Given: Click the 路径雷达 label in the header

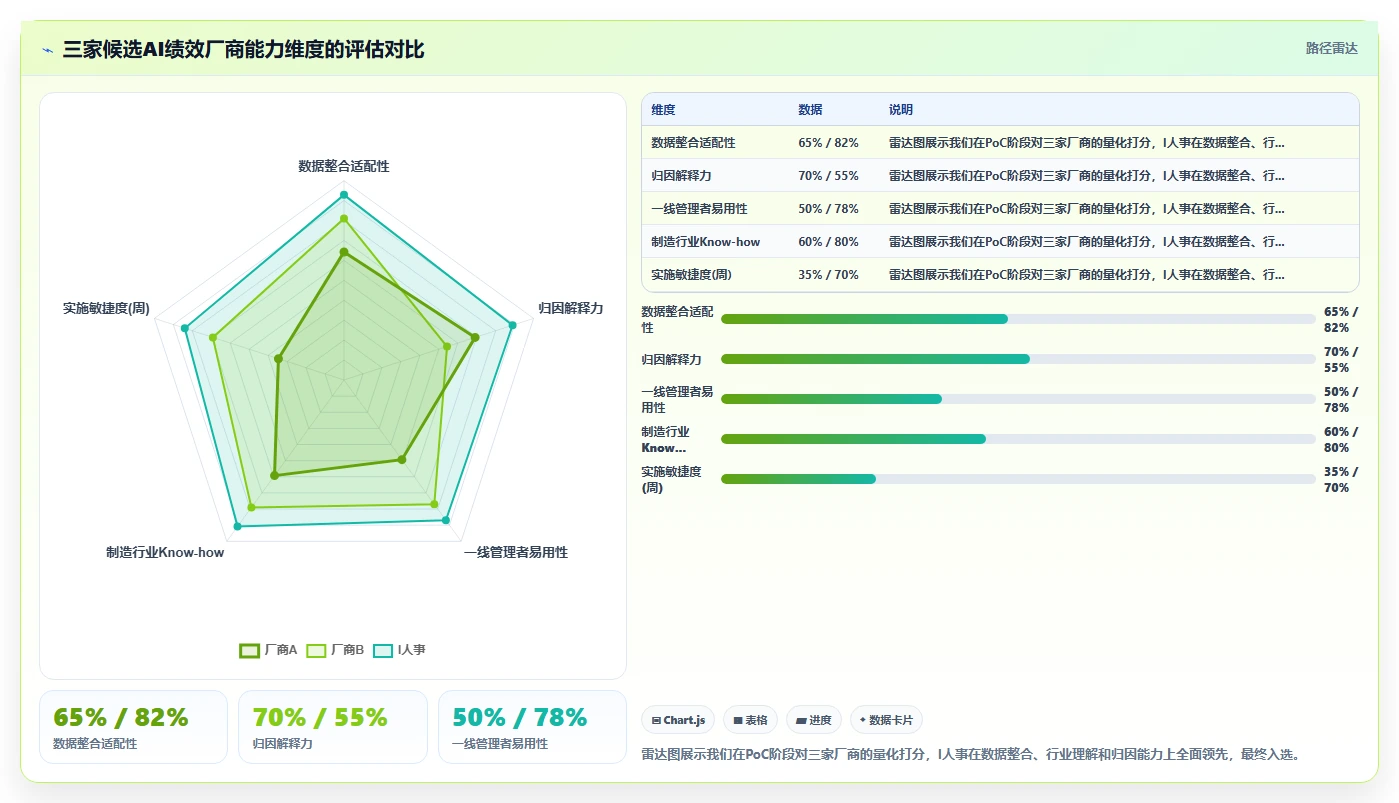Looking at the screenshot, I should point(1331,48).
